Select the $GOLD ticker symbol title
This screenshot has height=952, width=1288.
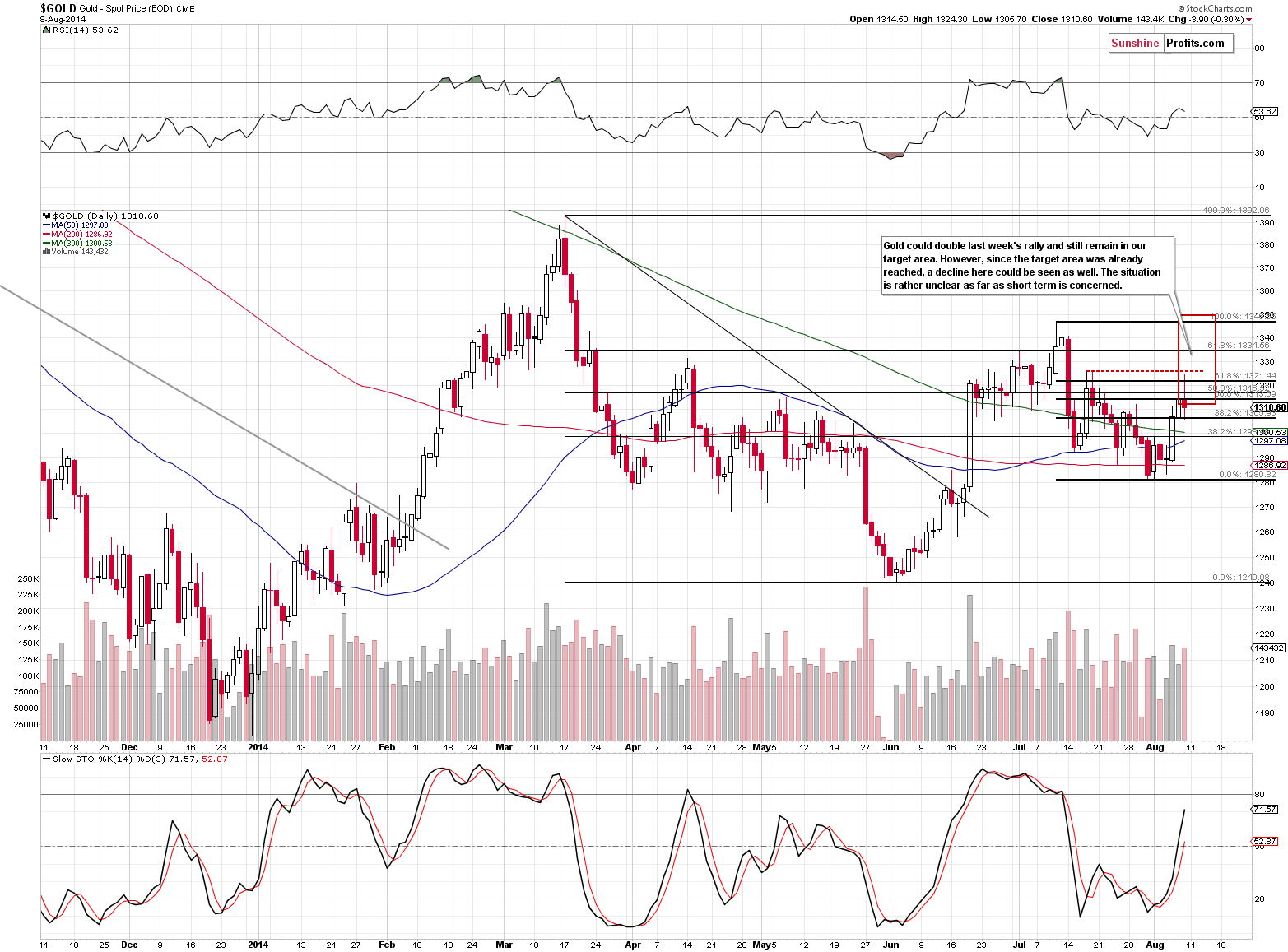pyautogui.click(x=58, y=8)
